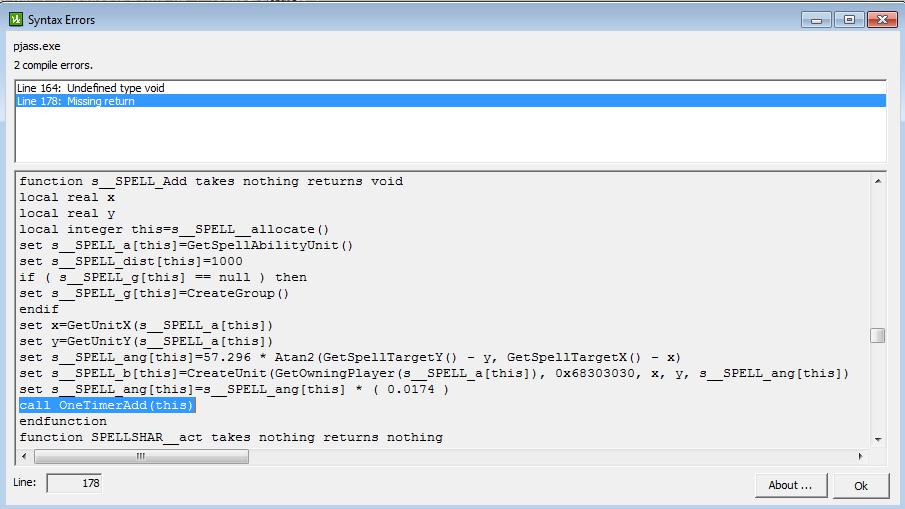Click the function SPELLSHAR__act declaration line
The width and height of the screenshot is (905, 509).
(x=231, y=437)
